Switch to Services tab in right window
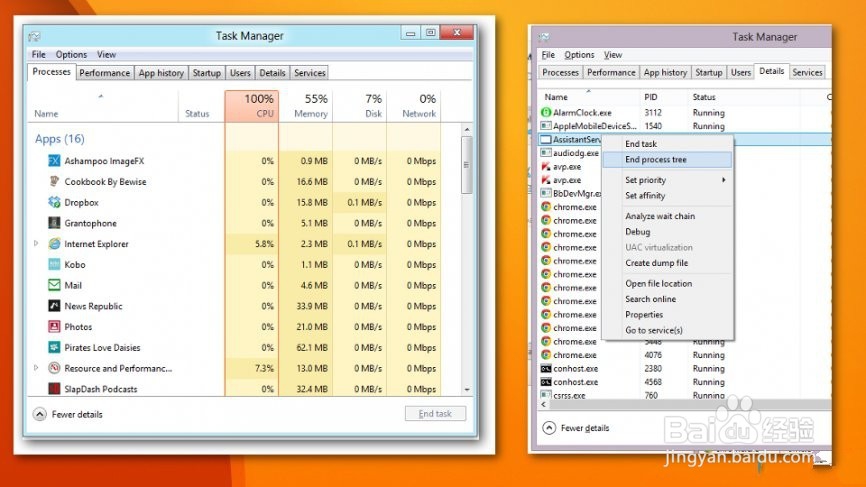 pyautogui.click(x=807, y=72)
